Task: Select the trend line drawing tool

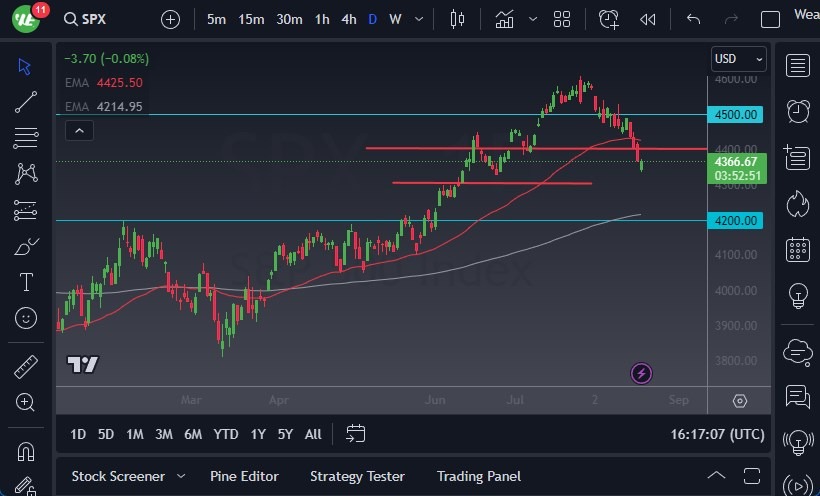Action: pyautogui.click(x=27, y=101)
